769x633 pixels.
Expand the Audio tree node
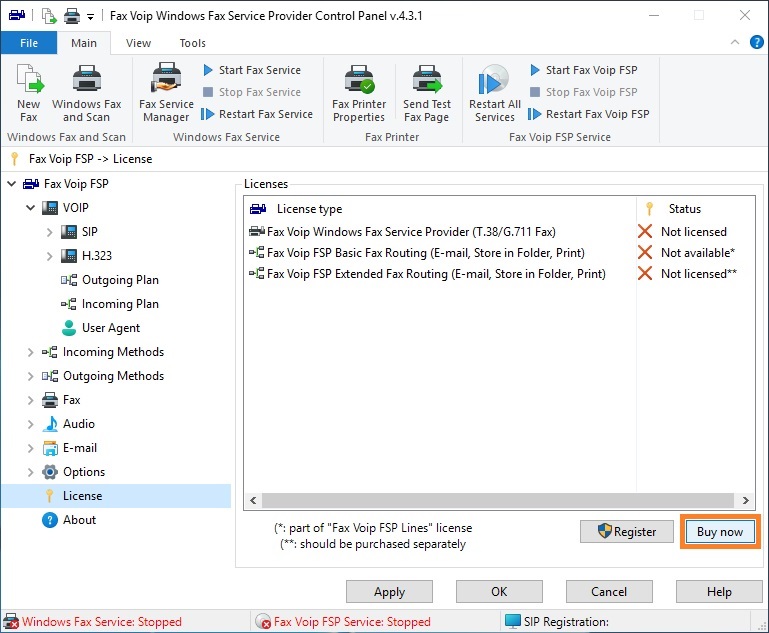coord(30,424)
